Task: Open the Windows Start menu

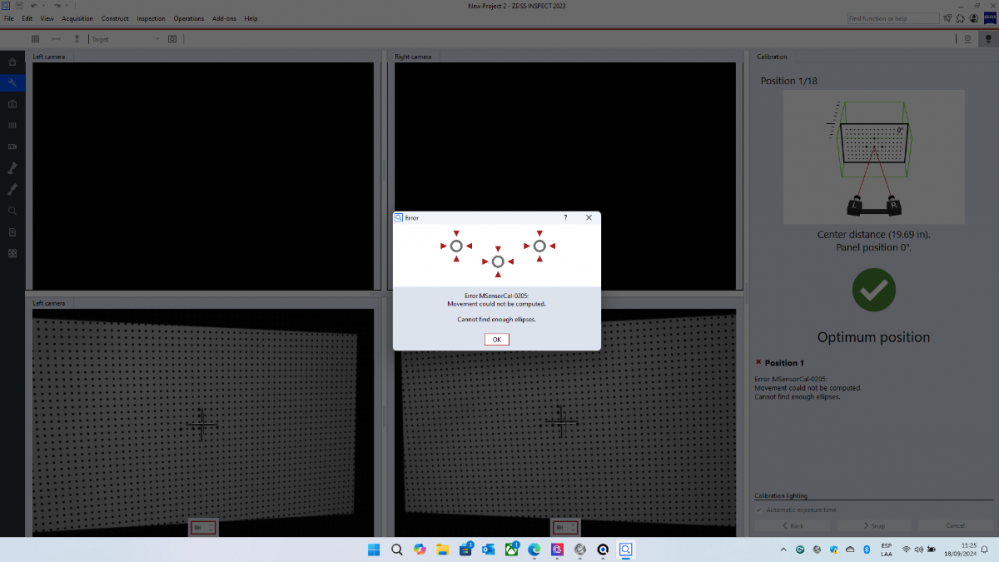Action: pyautogui.click(x=373, y=549)
